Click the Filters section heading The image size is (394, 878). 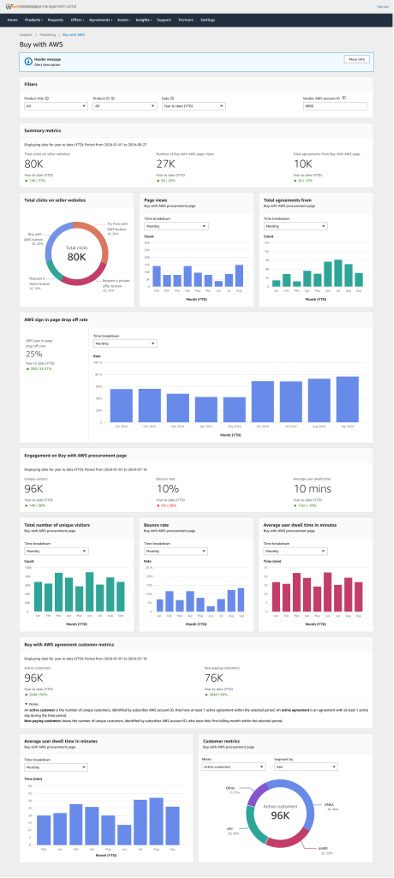(x=31, y=84)
